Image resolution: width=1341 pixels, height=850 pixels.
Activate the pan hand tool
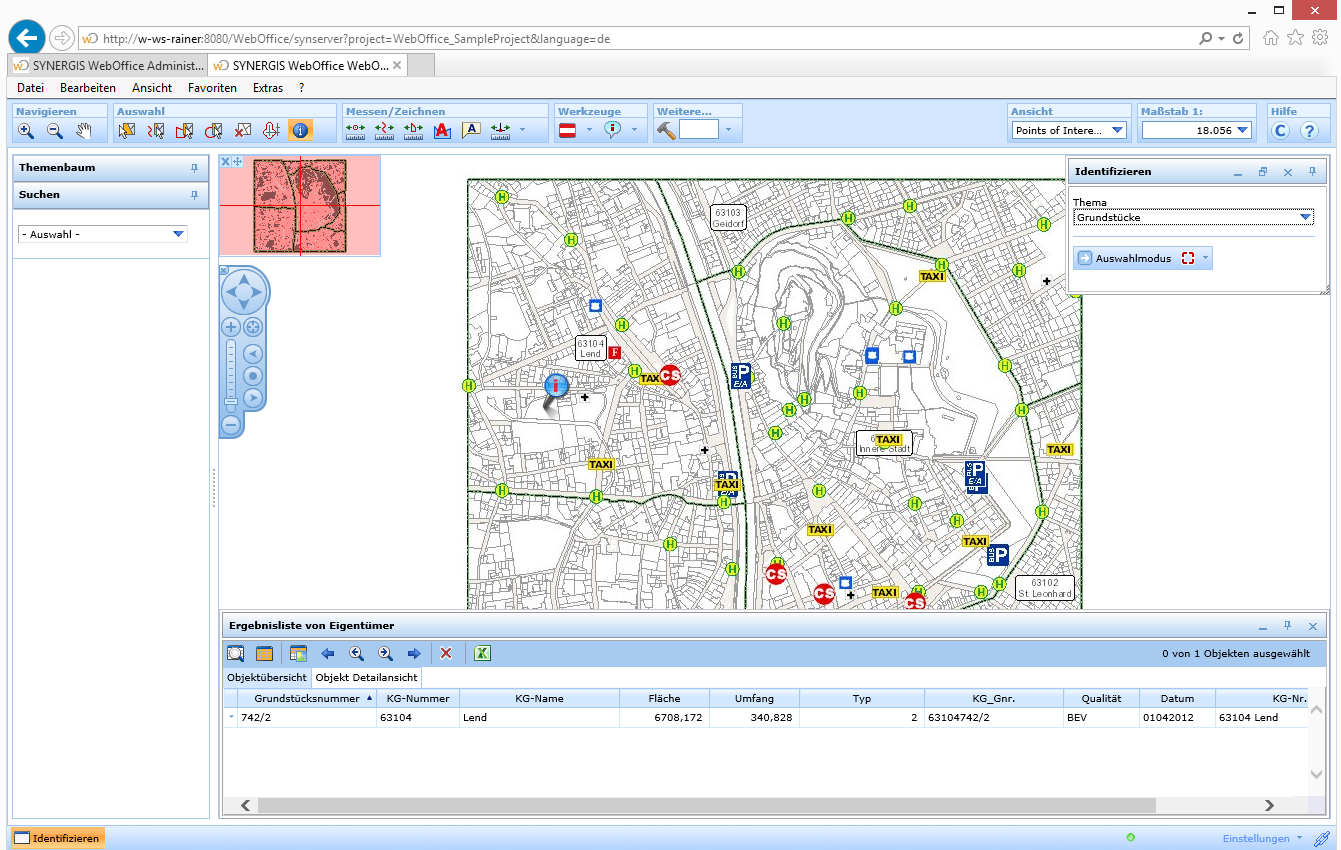84,130
